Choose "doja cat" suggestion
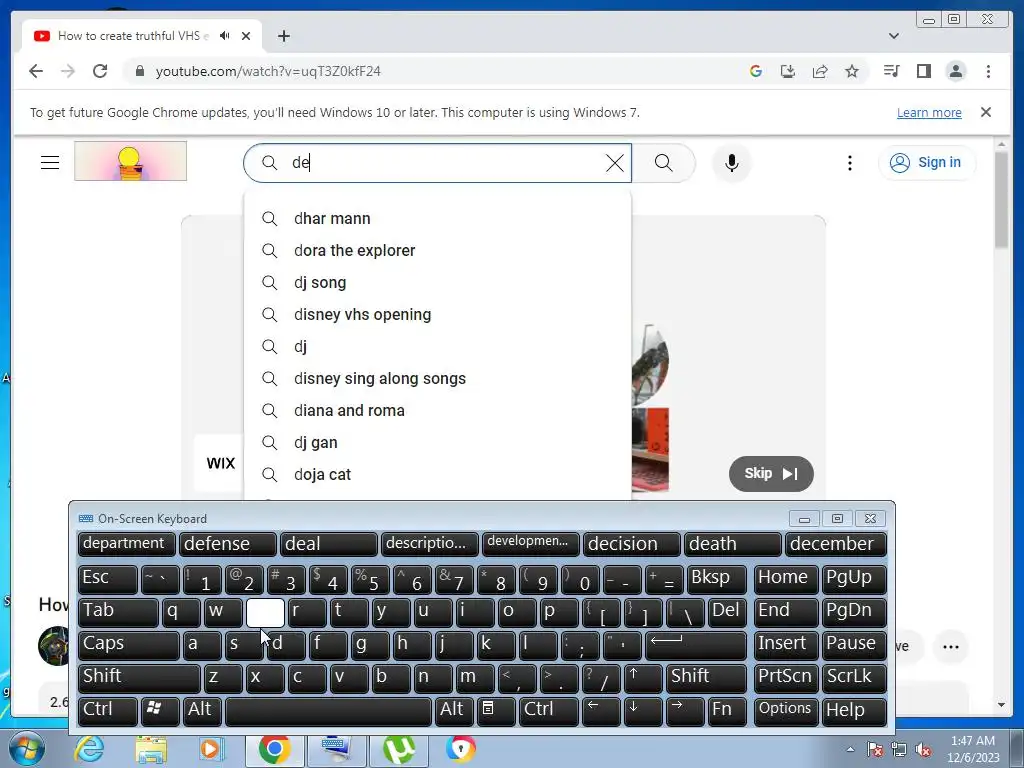Viewport: 1024px width, 768px height. pos(438,474)
